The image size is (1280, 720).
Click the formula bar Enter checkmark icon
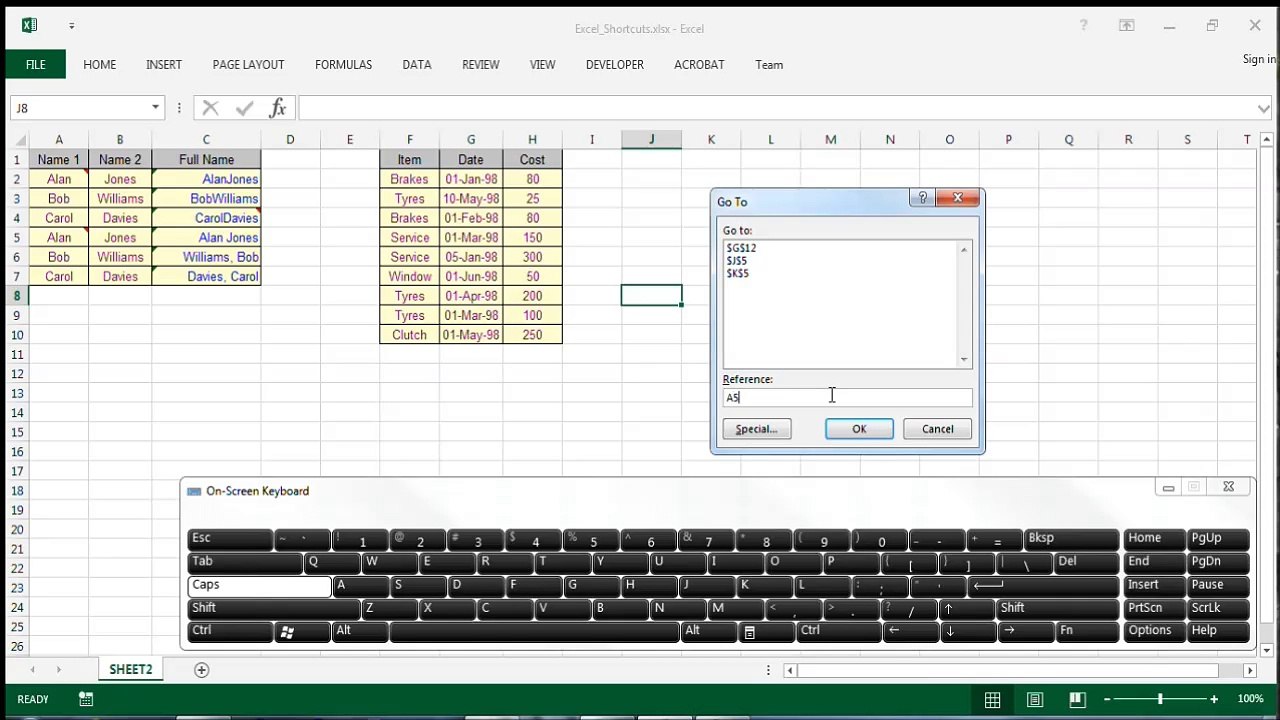click(244, 108)
